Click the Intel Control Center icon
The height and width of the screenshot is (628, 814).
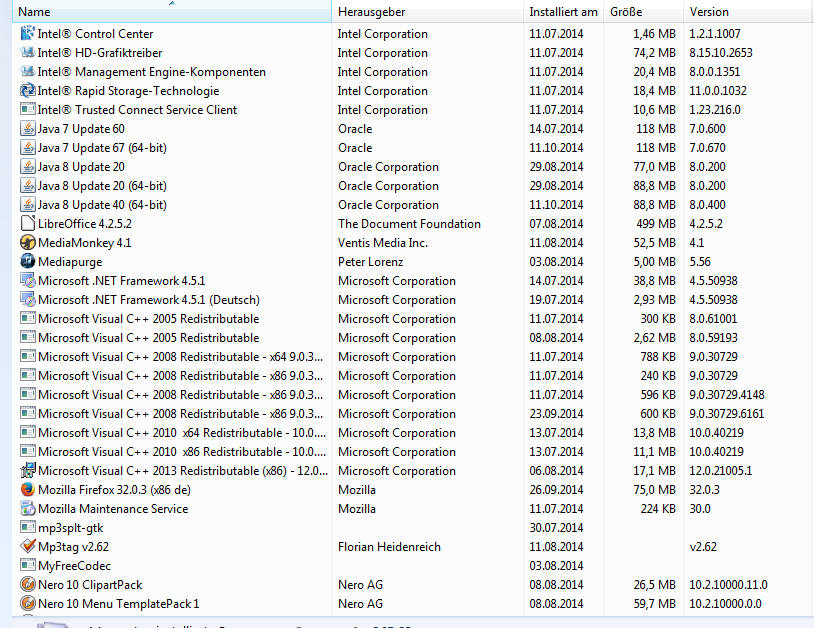pos(28,34)
